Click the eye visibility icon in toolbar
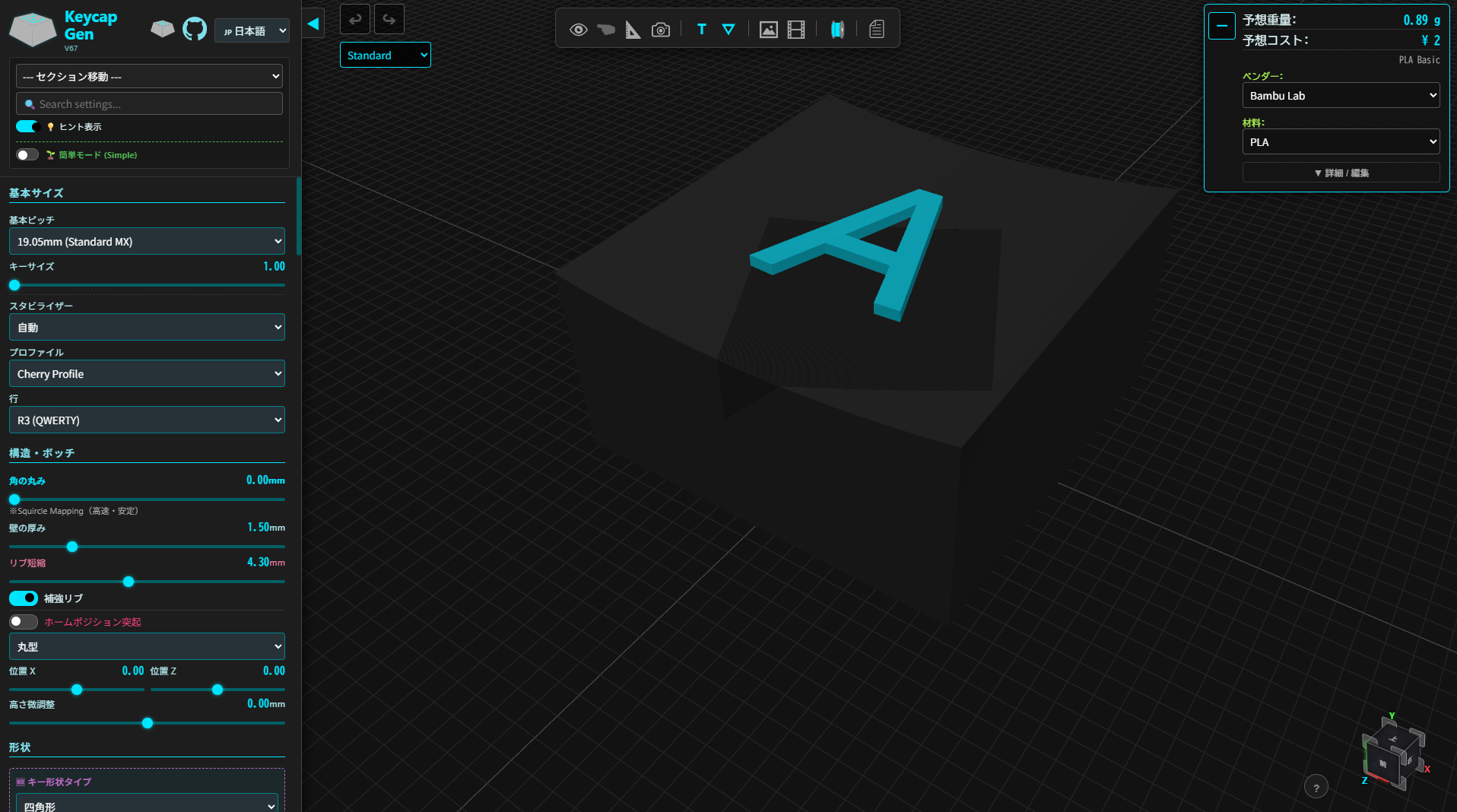Image resolution: width=1457 pixels, height=812 pixels. (x=578, y=30)
